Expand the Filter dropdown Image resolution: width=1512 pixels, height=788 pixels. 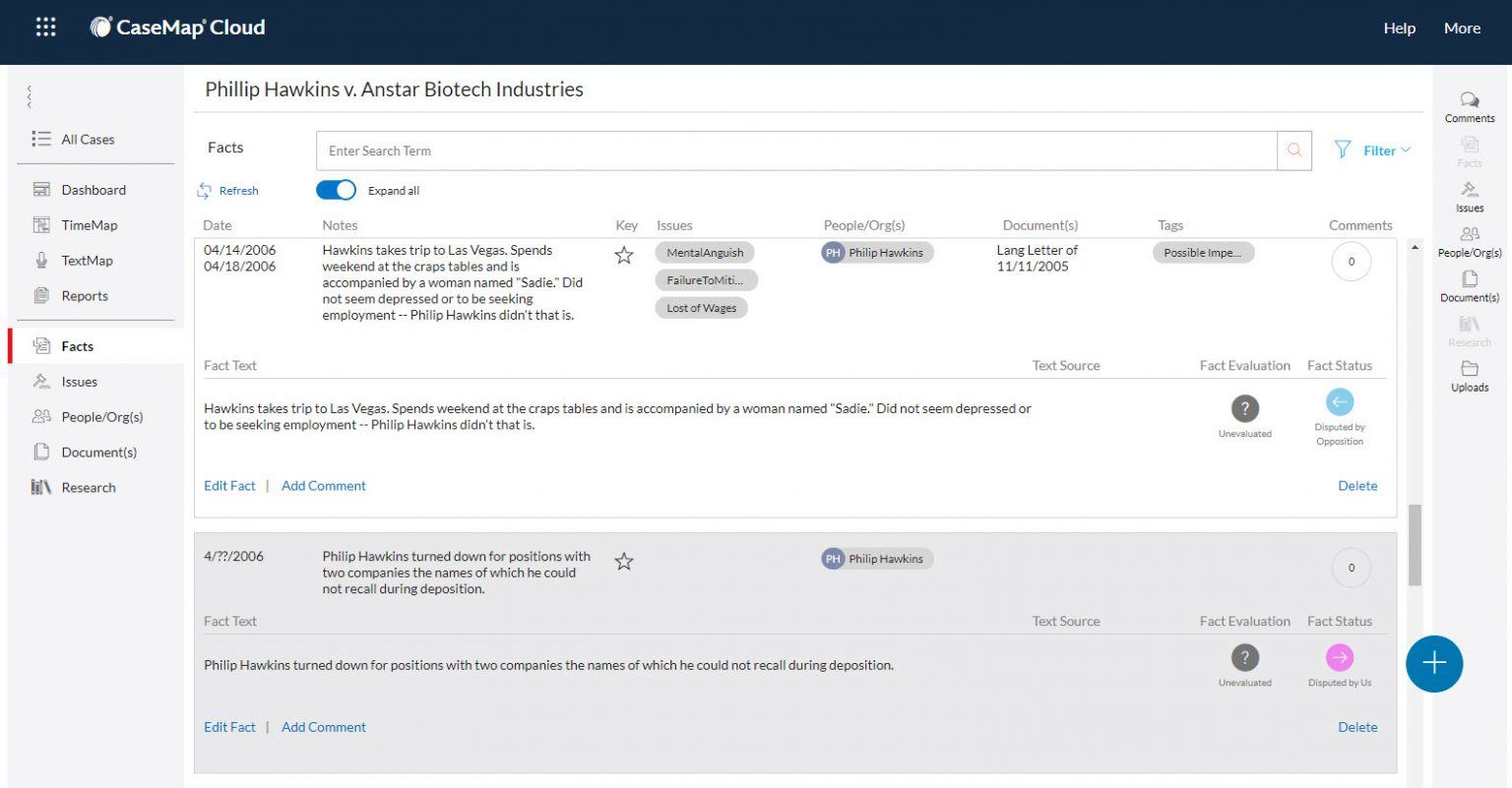(x=1374, y=151)
